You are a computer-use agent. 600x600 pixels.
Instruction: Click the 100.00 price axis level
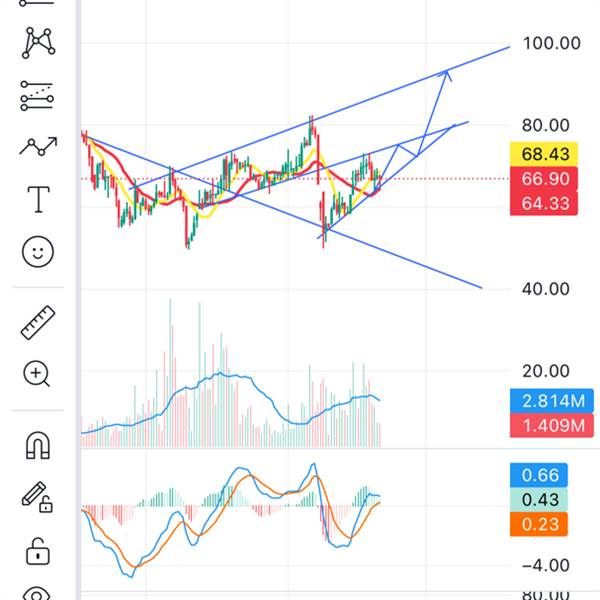click(x=551, y=43)
